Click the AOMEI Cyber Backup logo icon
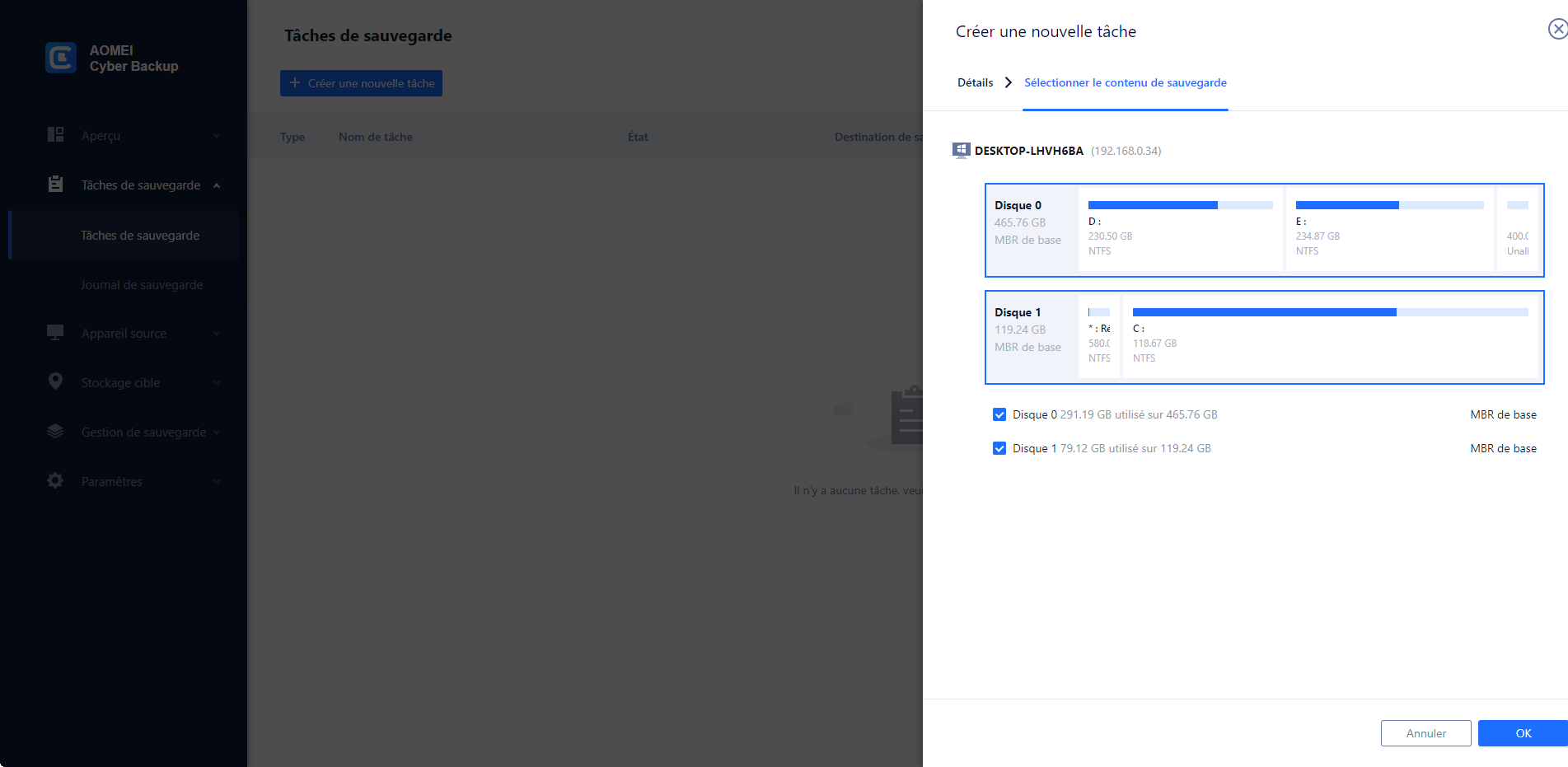 click(x=61, y=58)
